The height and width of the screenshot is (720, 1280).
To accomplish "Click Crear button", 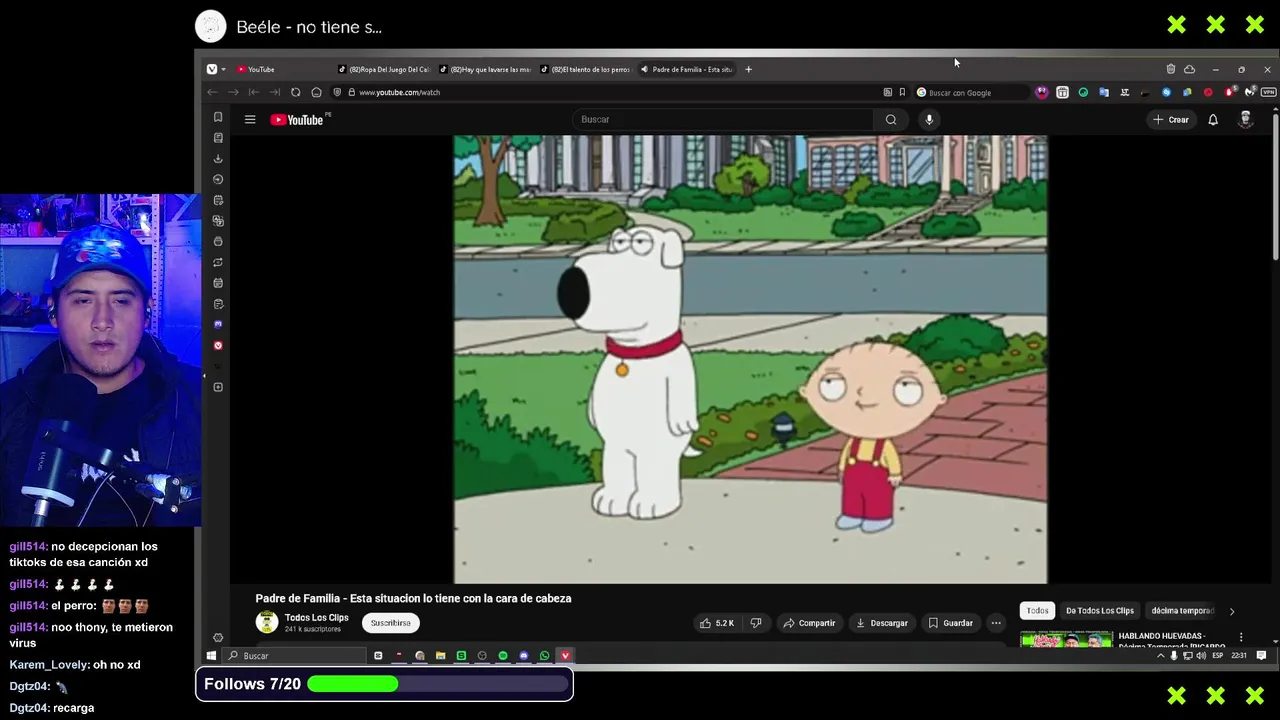I will (x=1170, y=119).
